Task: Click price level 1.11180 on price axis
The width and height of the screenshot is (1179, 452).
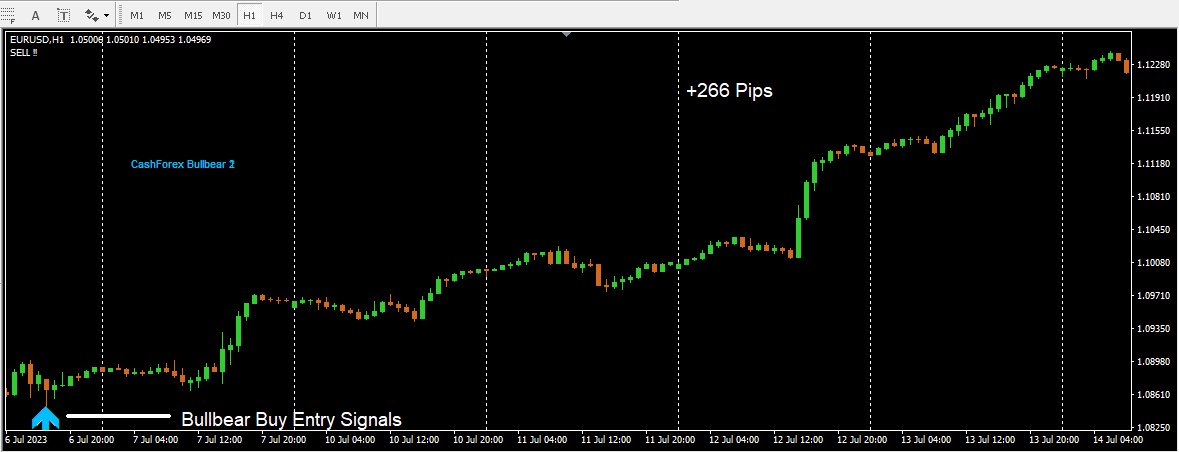Action: pyautogui.click(x=1153, y=164)
